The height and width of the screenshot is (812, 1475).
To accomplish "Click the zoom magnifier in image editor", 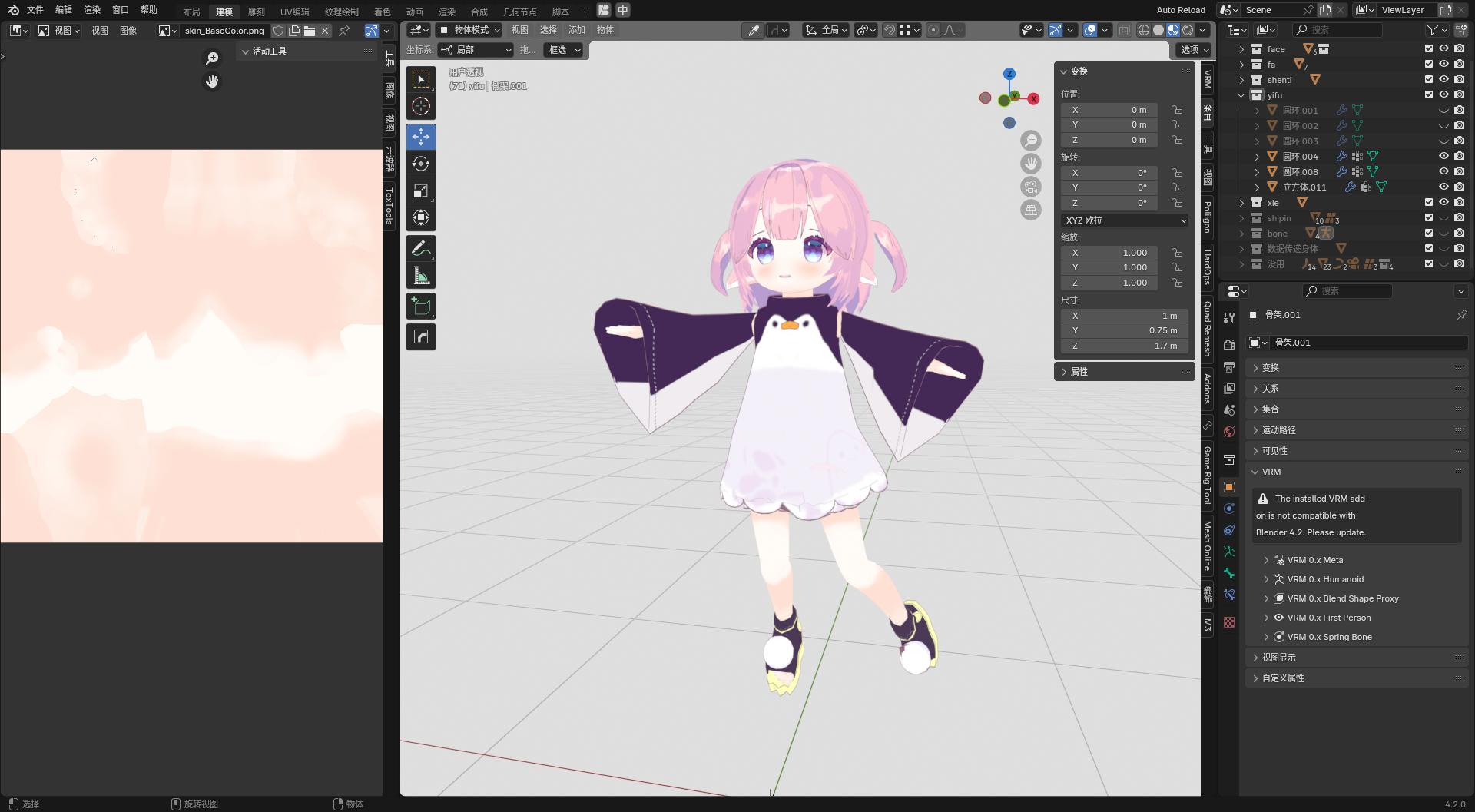I will [x=212, y=58].
